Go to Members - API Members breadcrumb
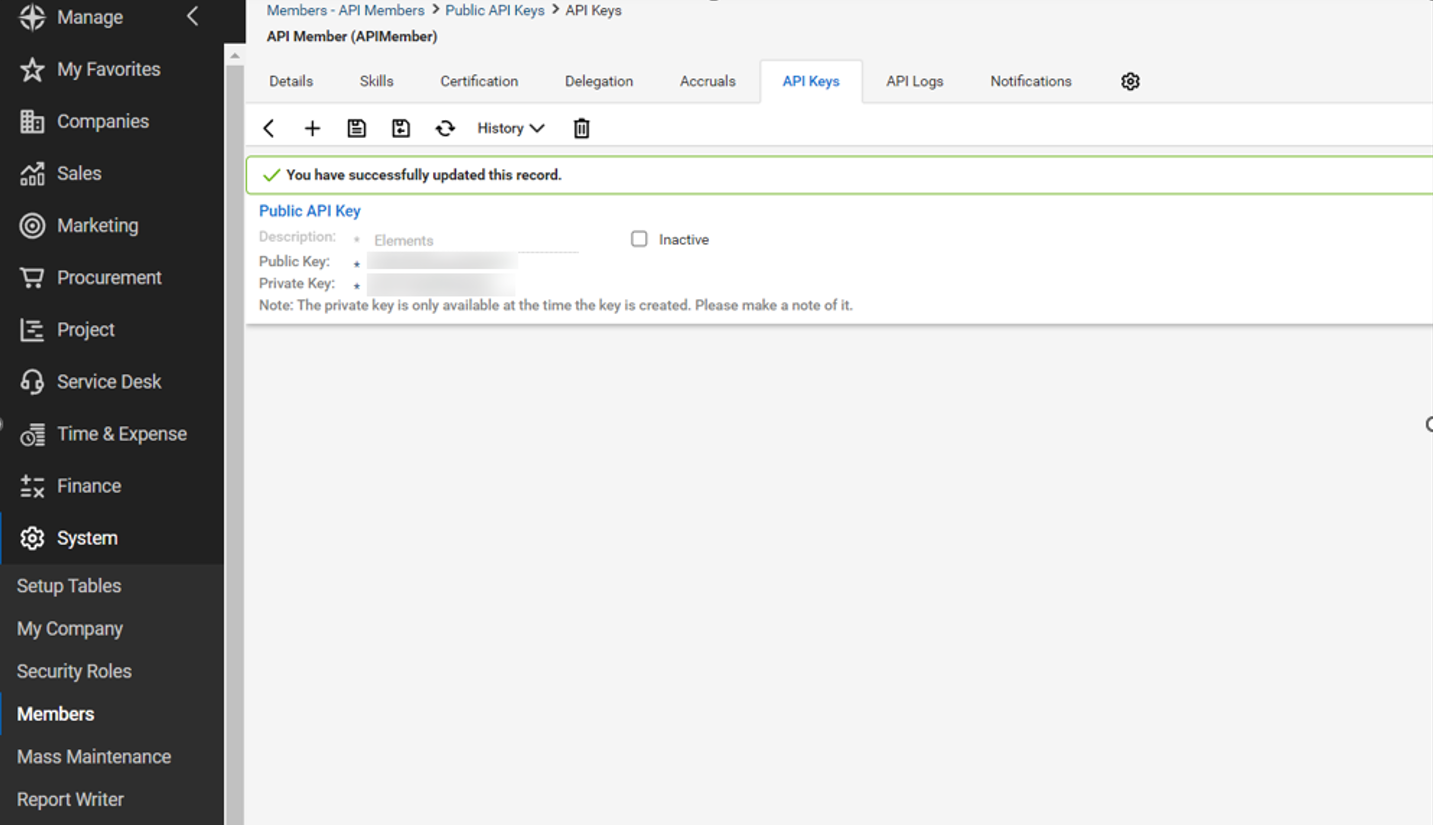Viewport: 1433px width, 825px height. (345, 10)
